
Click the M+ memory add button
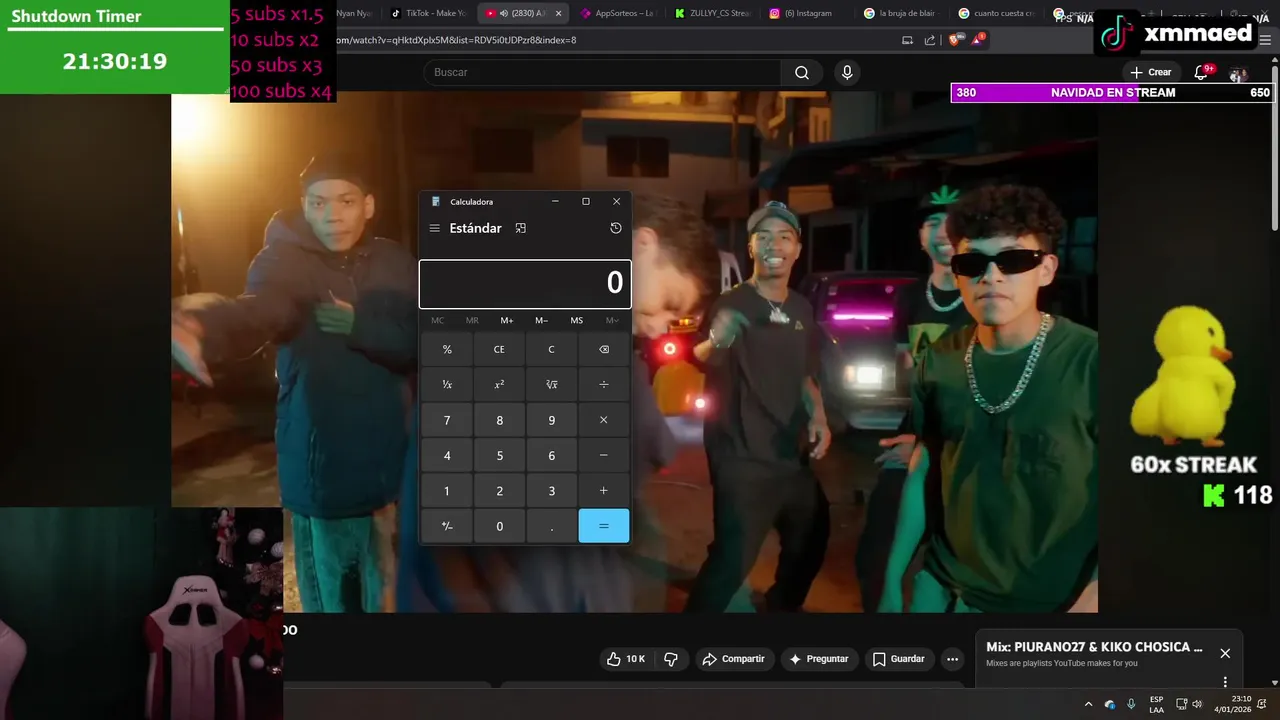click(507, 320)
